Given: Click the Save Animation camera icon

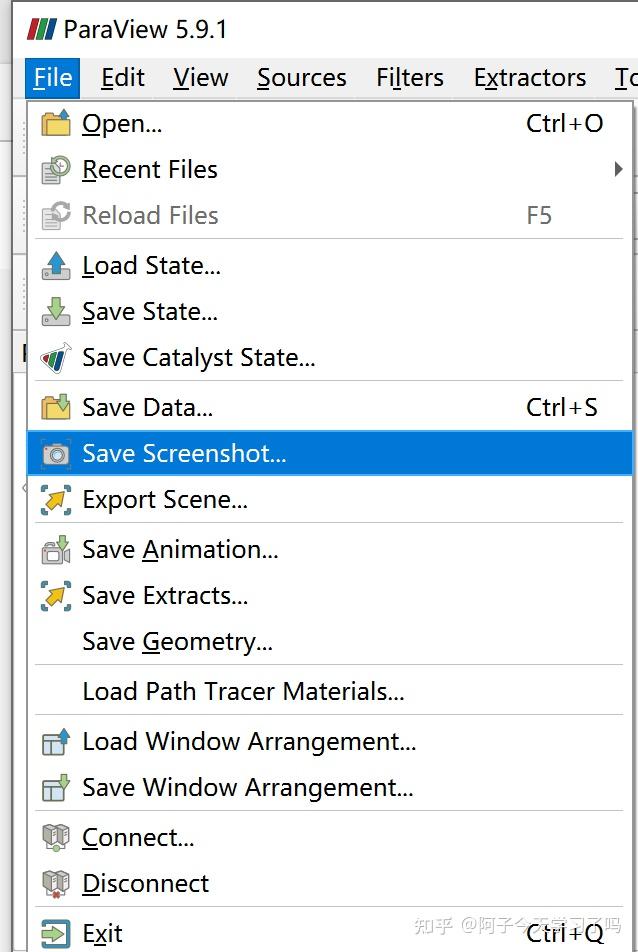Looking at the screenshot, I should click(56, 550).
